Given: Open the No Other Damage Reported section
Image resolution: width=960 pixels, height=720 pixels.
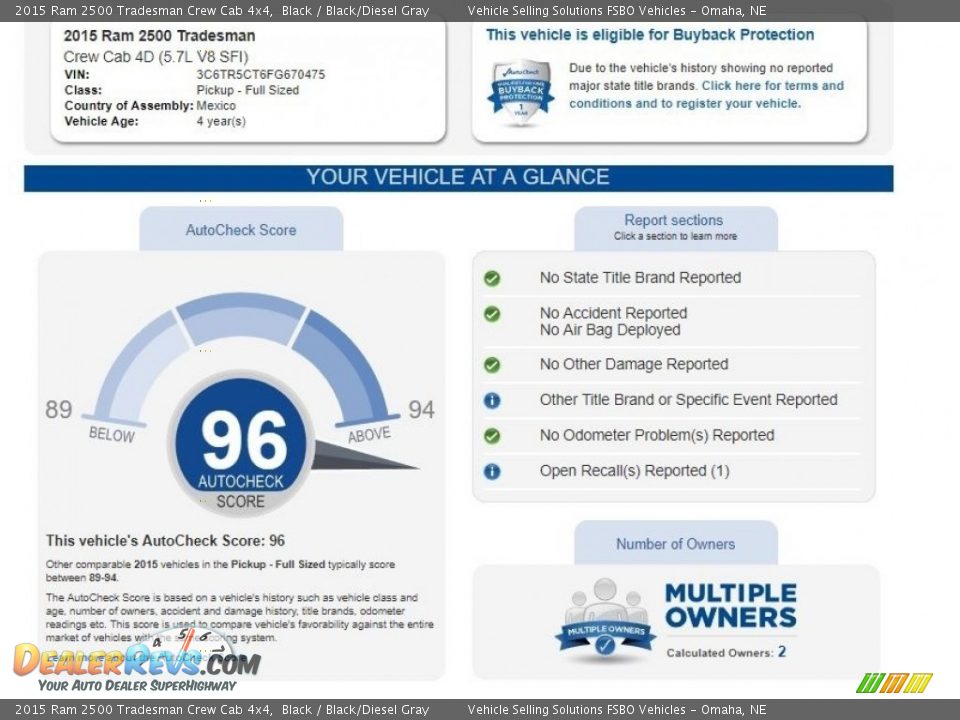Looking at the screenshot, I should tap(634, 364).
